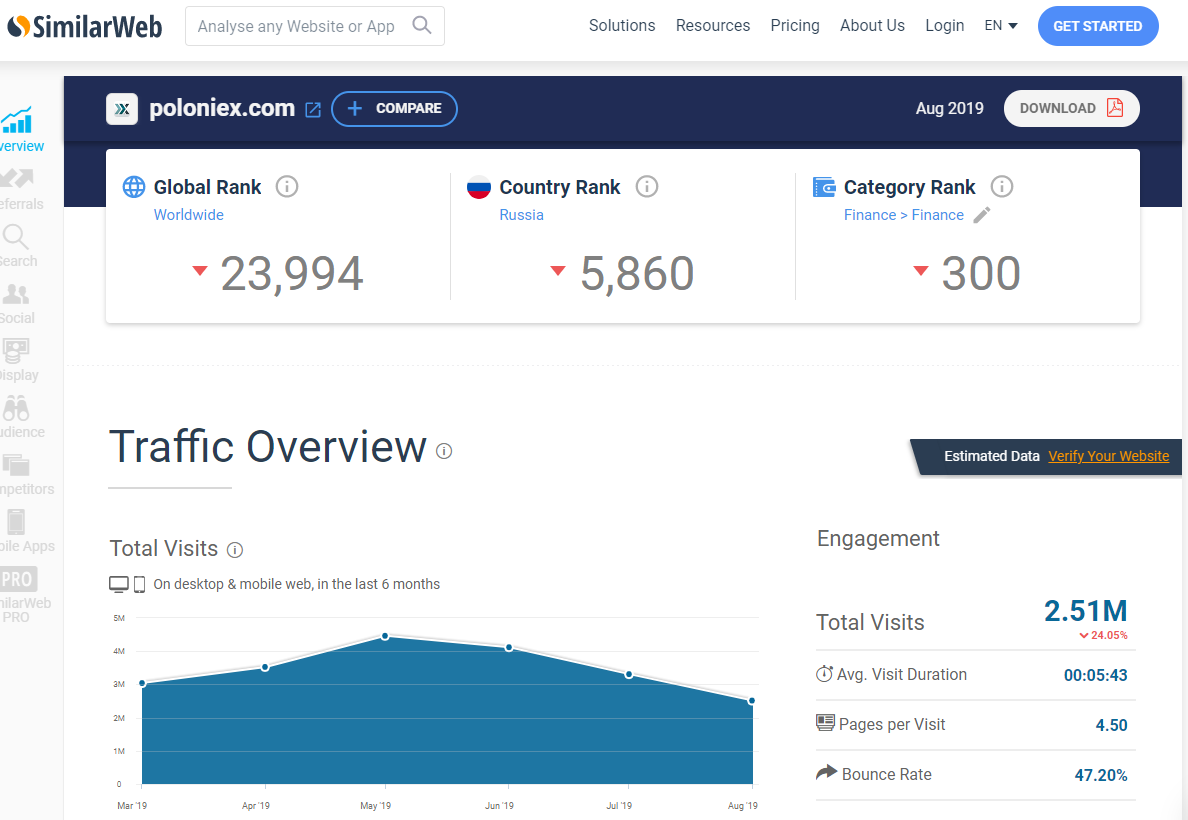
Task: Select the Search sidebar icon
Action: tap(15, 236)
